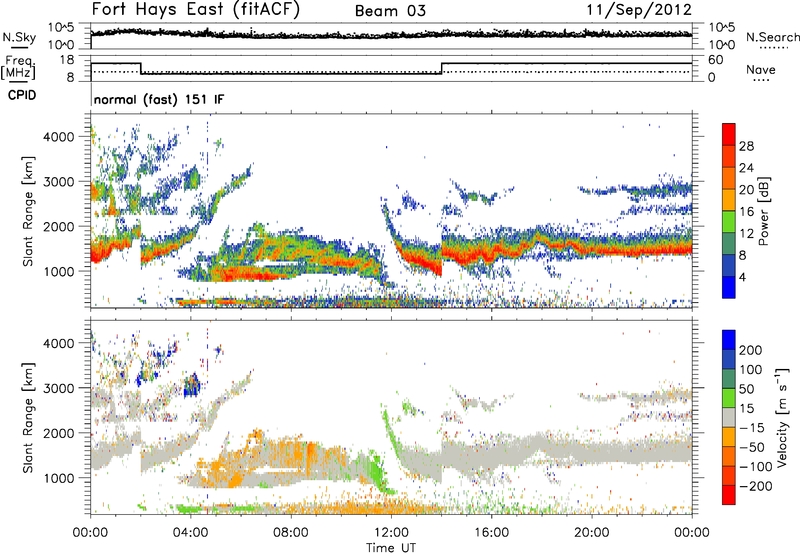The height and width of the screenshot is (554, 800).
Task: Click the '08:00' time axis label
Action: click(290, 533)
